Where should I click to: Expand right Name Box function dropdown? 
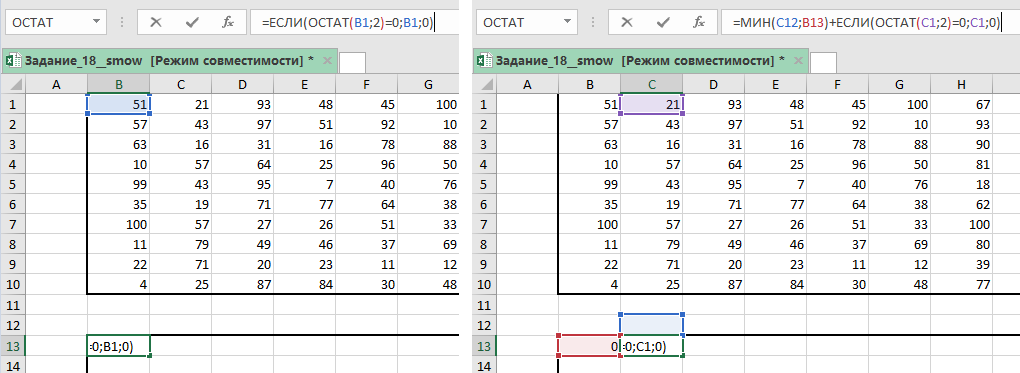pos(567,21)
